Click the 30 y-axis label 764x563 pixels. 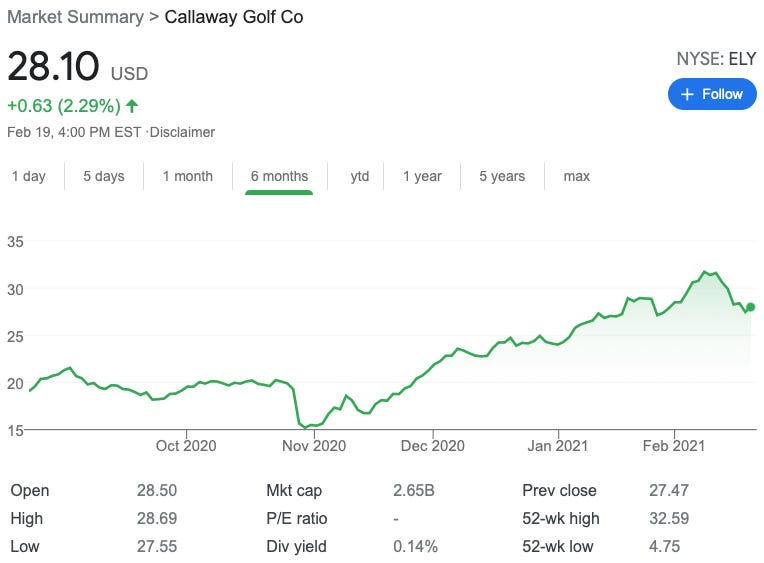pyautogui.click(x=15, y=290)
